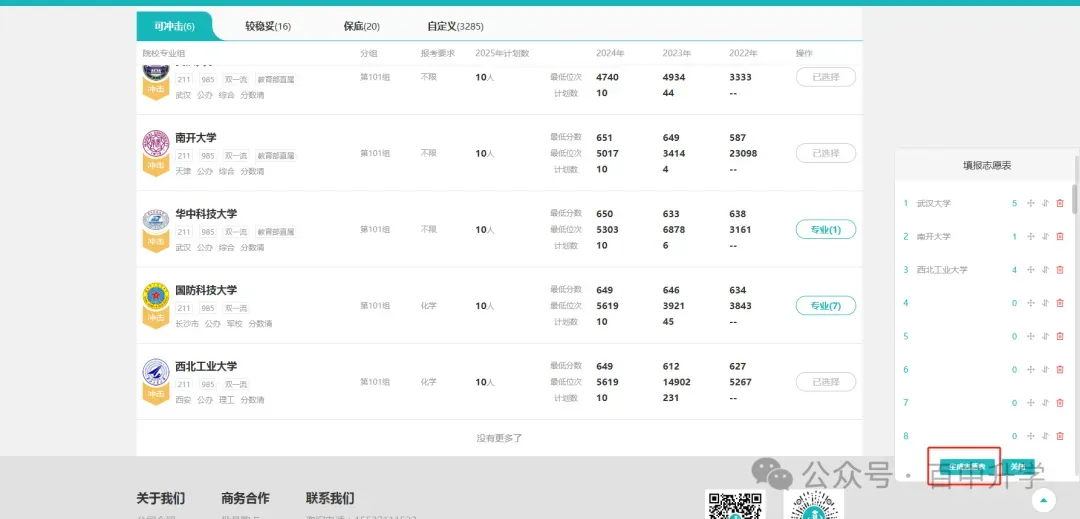Click the trash icon in row 8
Viewport: 1080px width, 519px height.
pyautogui.click(x=1059, y=436)
